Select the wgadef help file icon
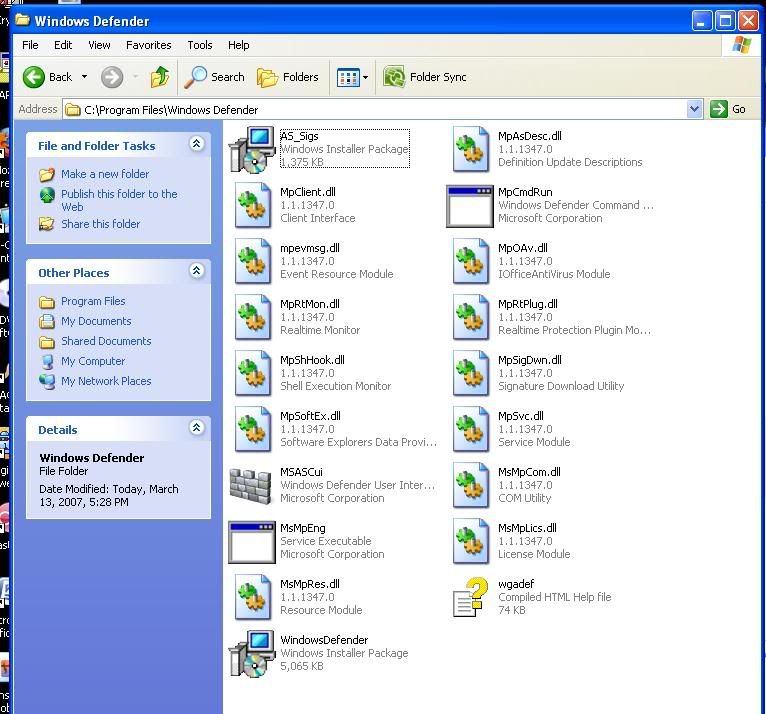Image resolution: width=766 pixels, height=714 pixels. tap(470, 597)
